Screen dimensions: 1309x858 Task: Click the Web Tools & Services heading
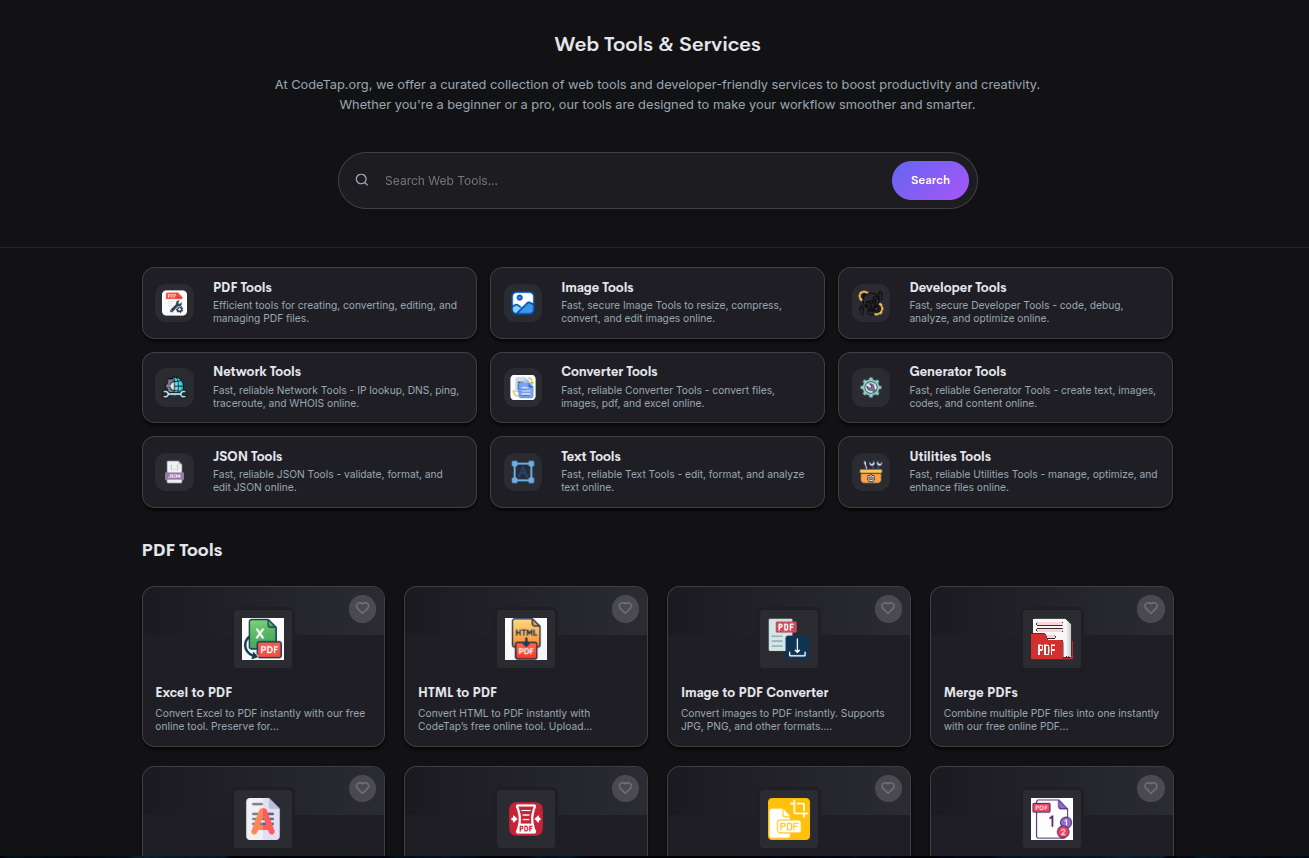coord(657,44)
